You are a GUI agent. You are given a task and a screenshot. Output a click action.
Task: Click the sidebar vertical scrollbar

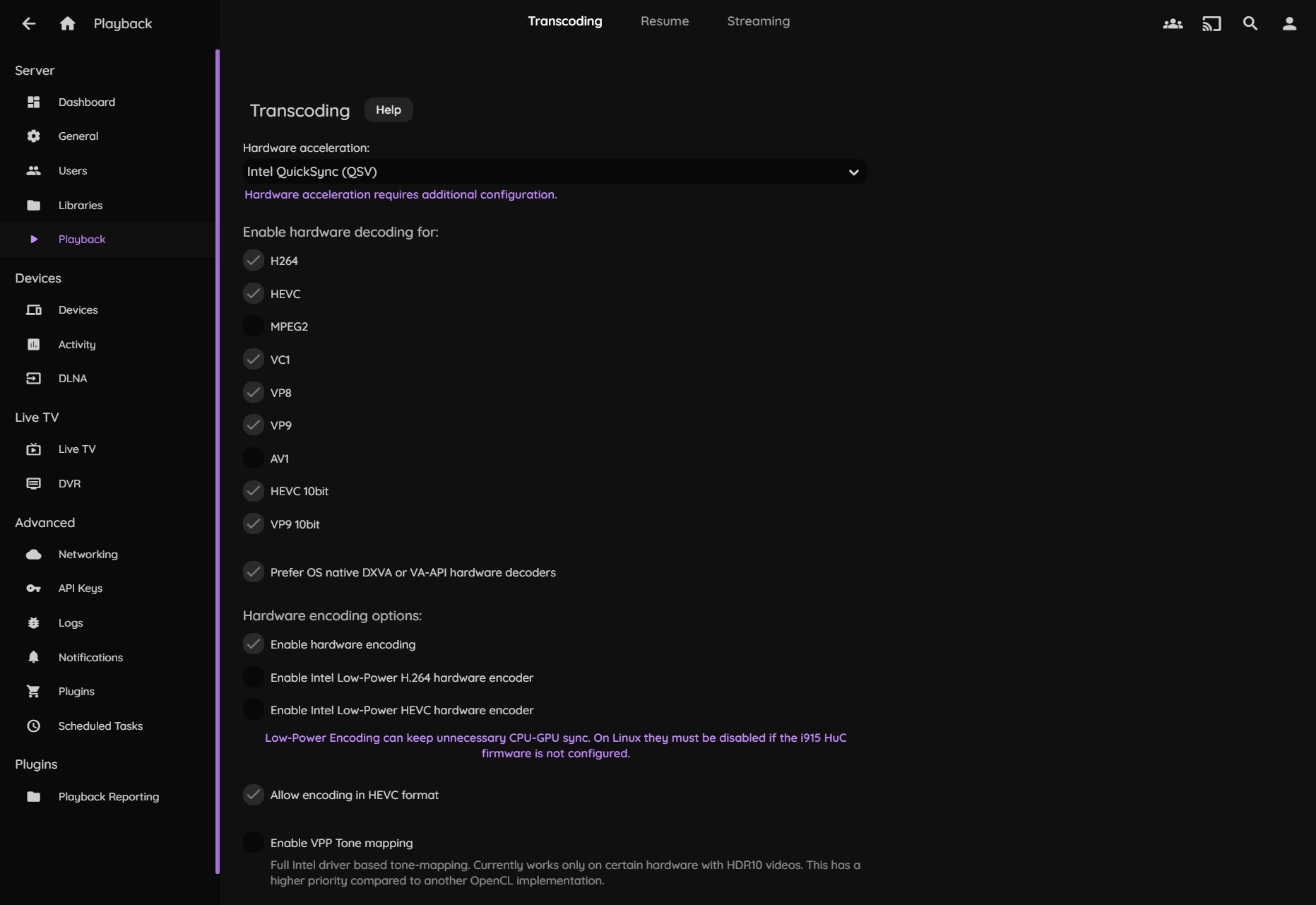218,459
